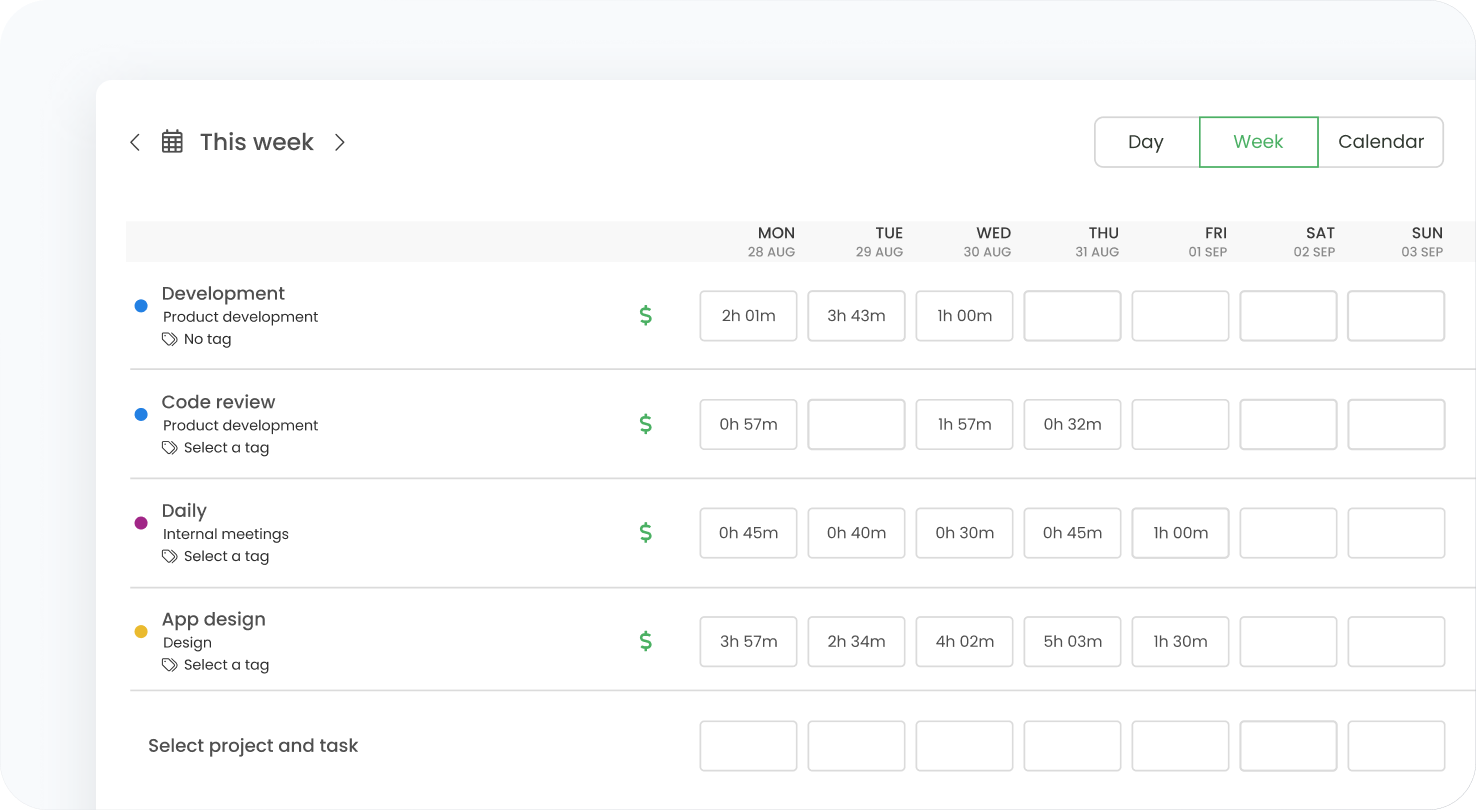The image size is (1476, 810).
Task: Click the dollar icon on App design row
Action: click(646, 641)
